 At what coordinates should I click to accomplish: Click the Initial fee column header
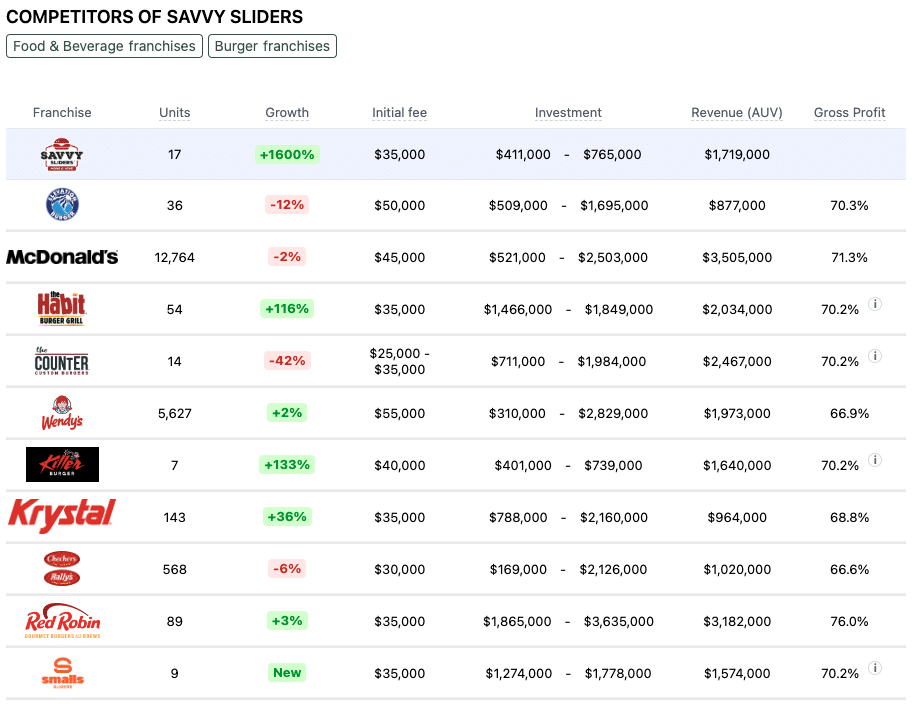(400, 112)
